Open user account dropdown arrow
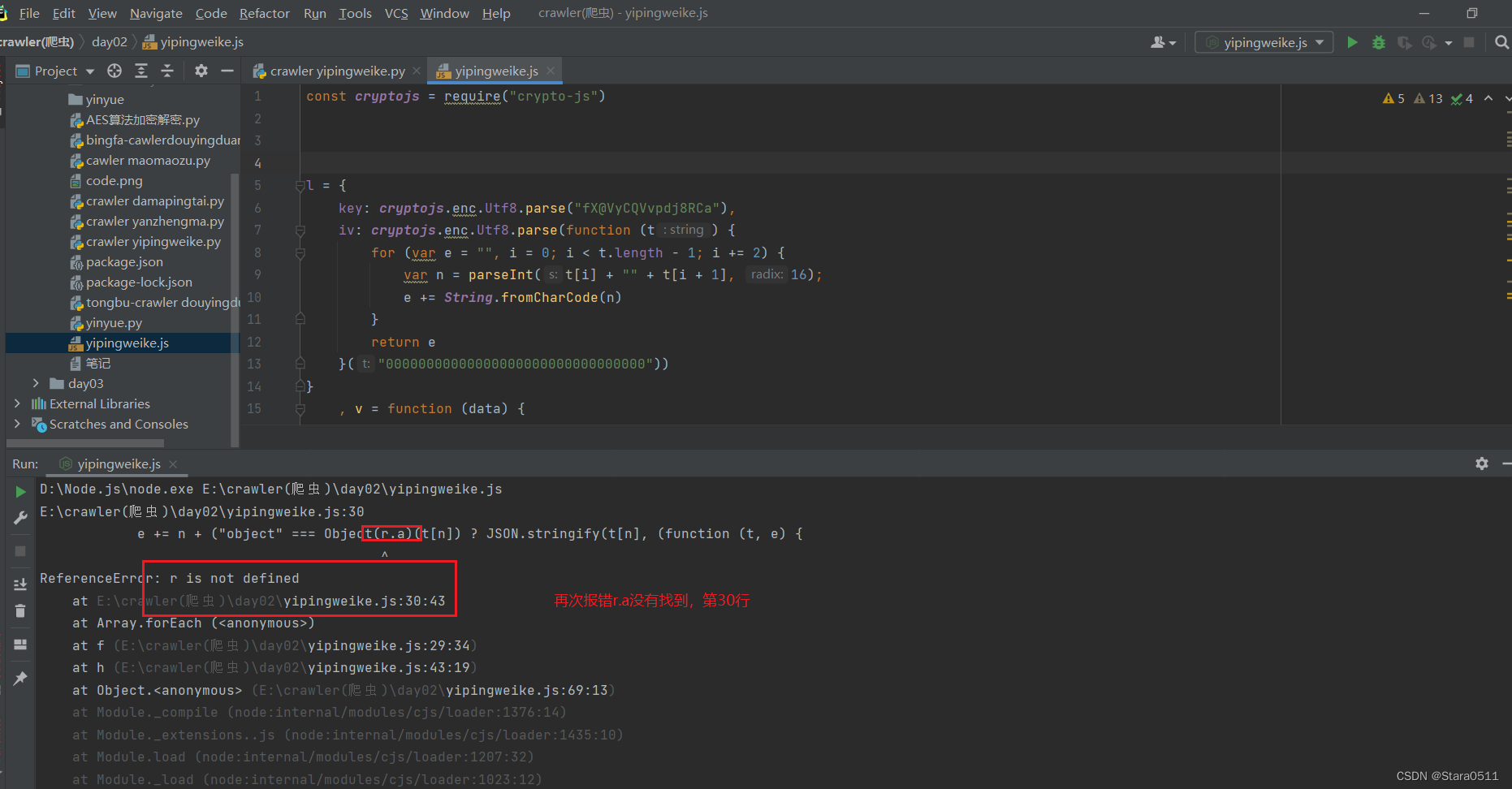This screenshot has width=1512, height=789. pyautogui.click(x=1173, y=43)
